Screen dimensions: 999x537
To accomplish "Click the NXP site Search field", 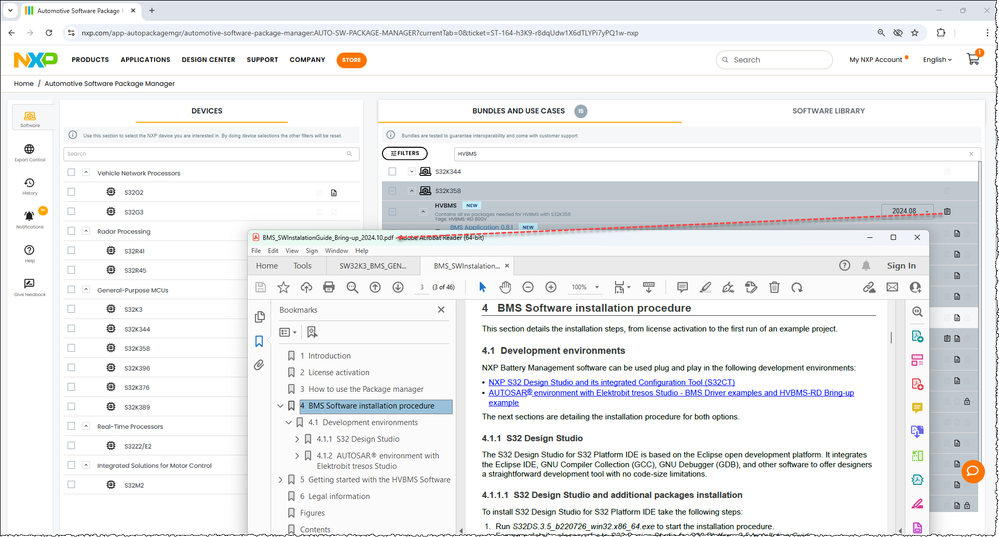I will 774,60.
